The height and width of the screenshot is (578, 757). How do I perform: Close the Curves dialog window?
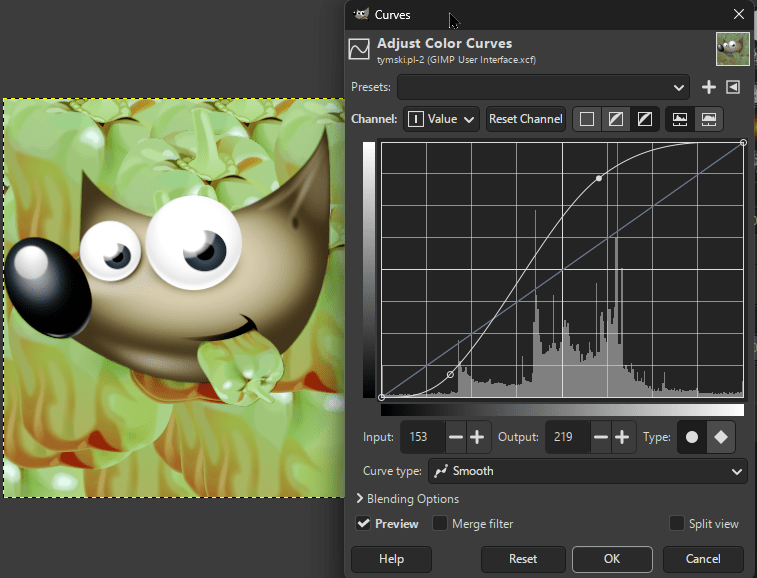click(739, 14)
